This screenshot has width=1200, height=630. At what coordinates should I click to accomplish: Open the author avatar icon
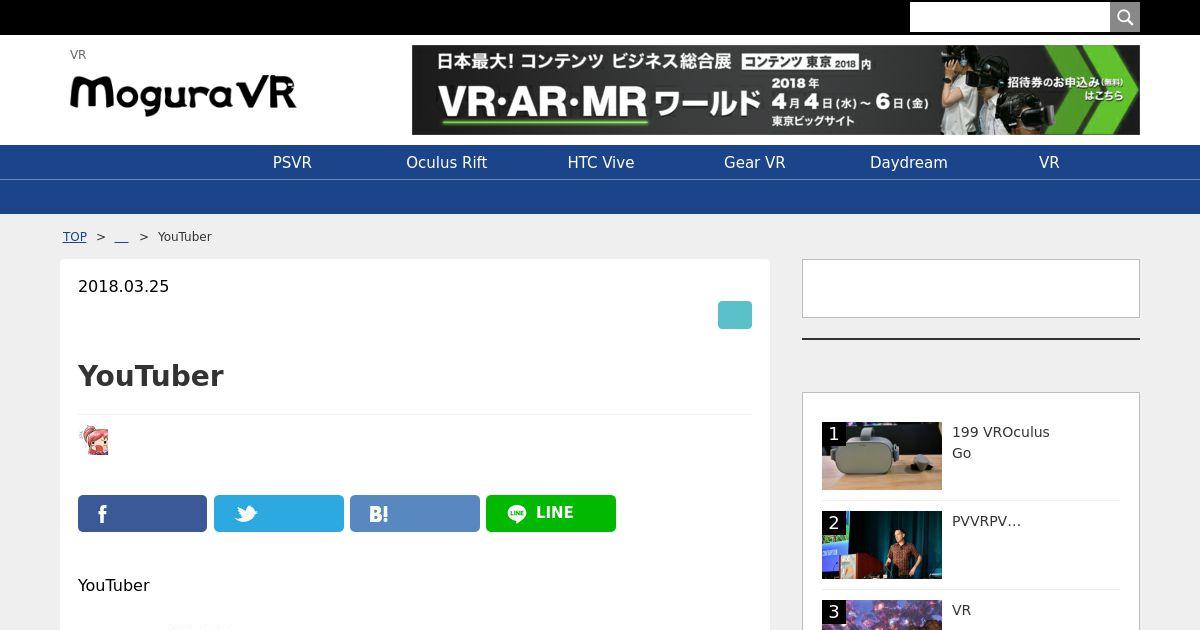[x=94, y=440]
